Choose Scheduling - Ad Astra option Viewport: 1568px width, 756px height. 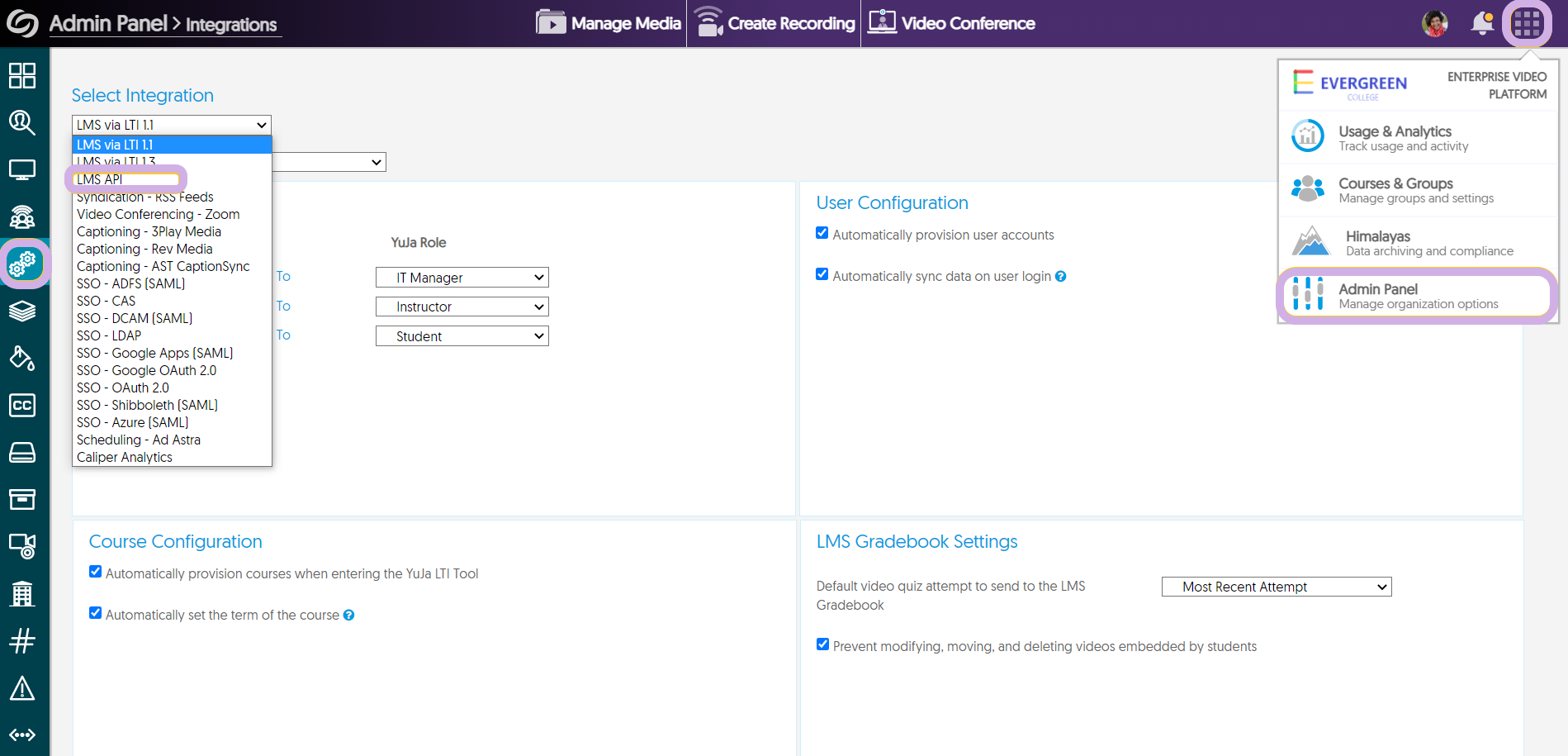pyautogui.click(x=172, y=440)
